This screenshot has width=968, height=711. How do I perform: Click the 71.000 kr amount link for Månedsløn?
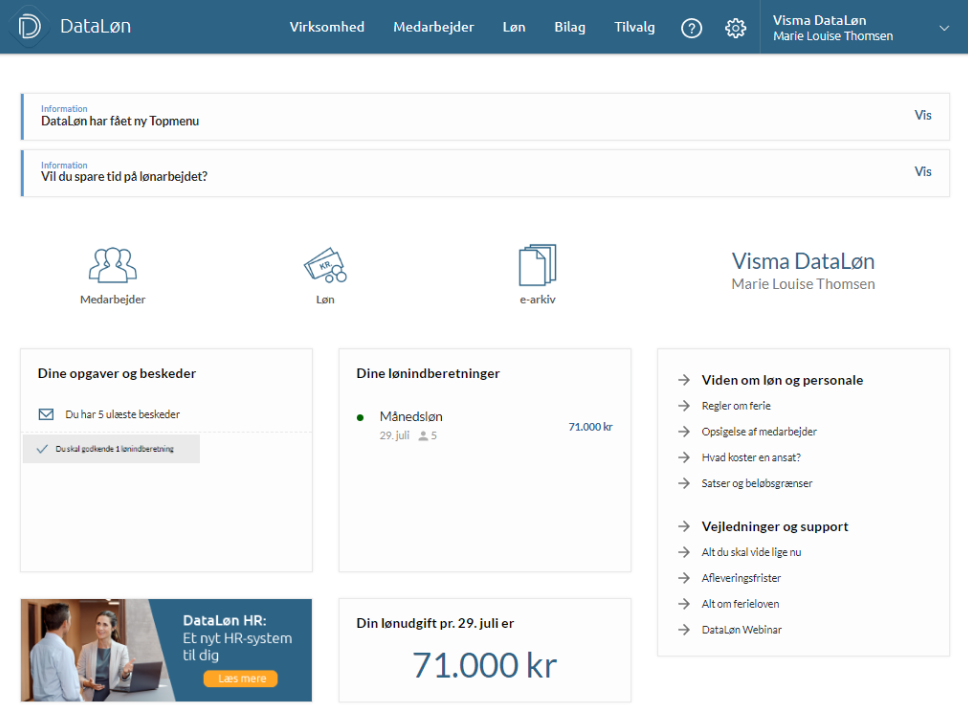(590, 426)
